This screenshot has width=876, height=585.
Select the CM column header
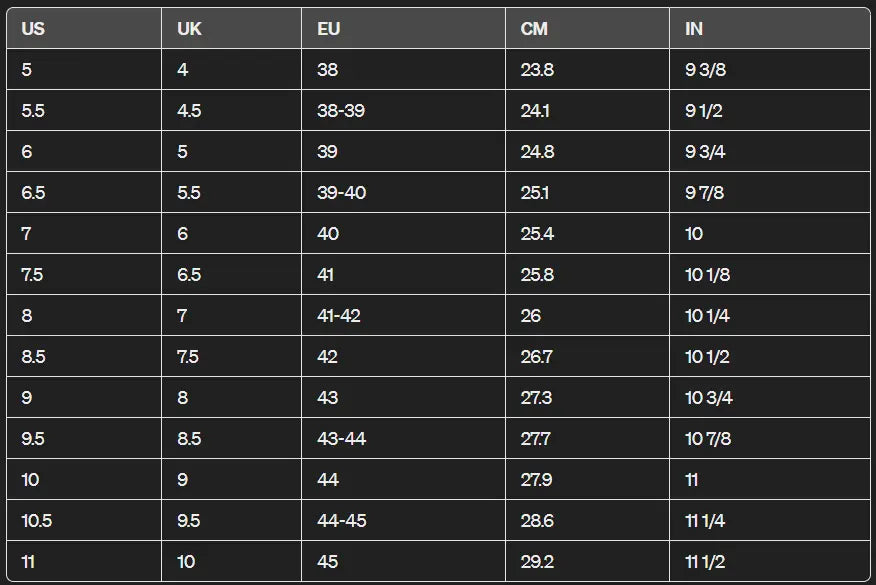pyautogui.click(x=534, y=29)
